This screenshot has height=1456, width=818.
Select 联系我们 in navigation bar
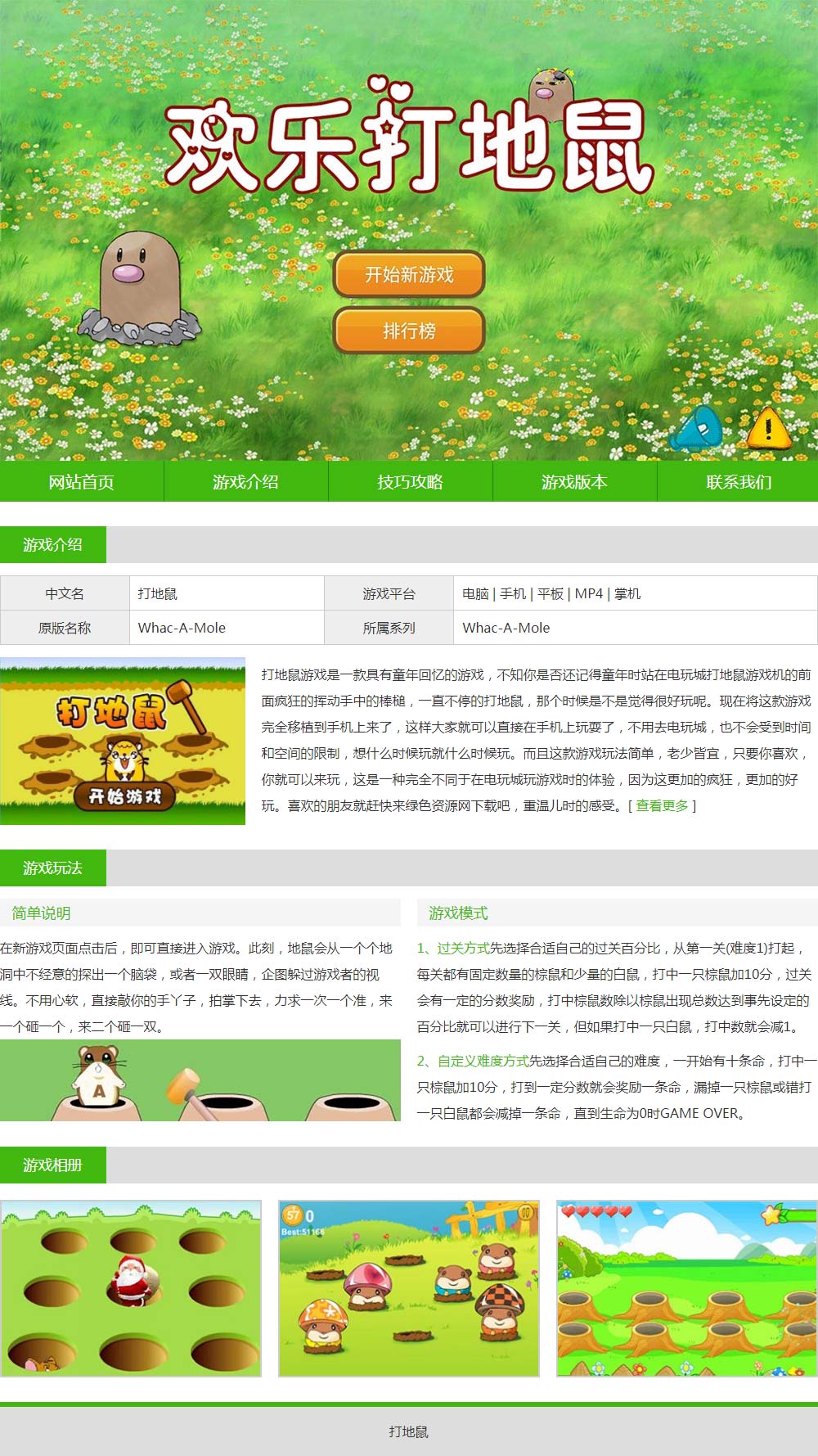click(738, 481)
